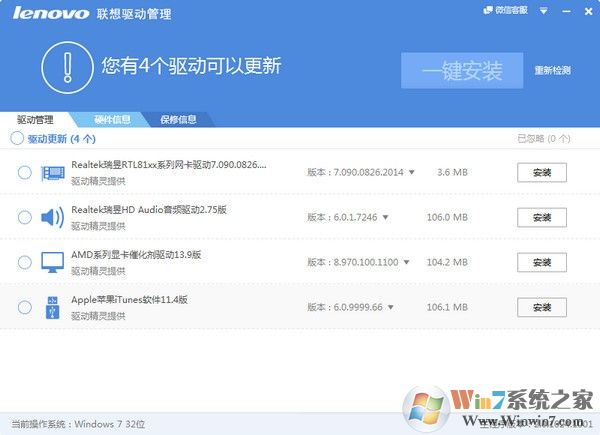The height and width of the screenshot is (435, 600).
Task: Click the speaker icon for the Realtek HD Audio driver
Action: point(52,218)
